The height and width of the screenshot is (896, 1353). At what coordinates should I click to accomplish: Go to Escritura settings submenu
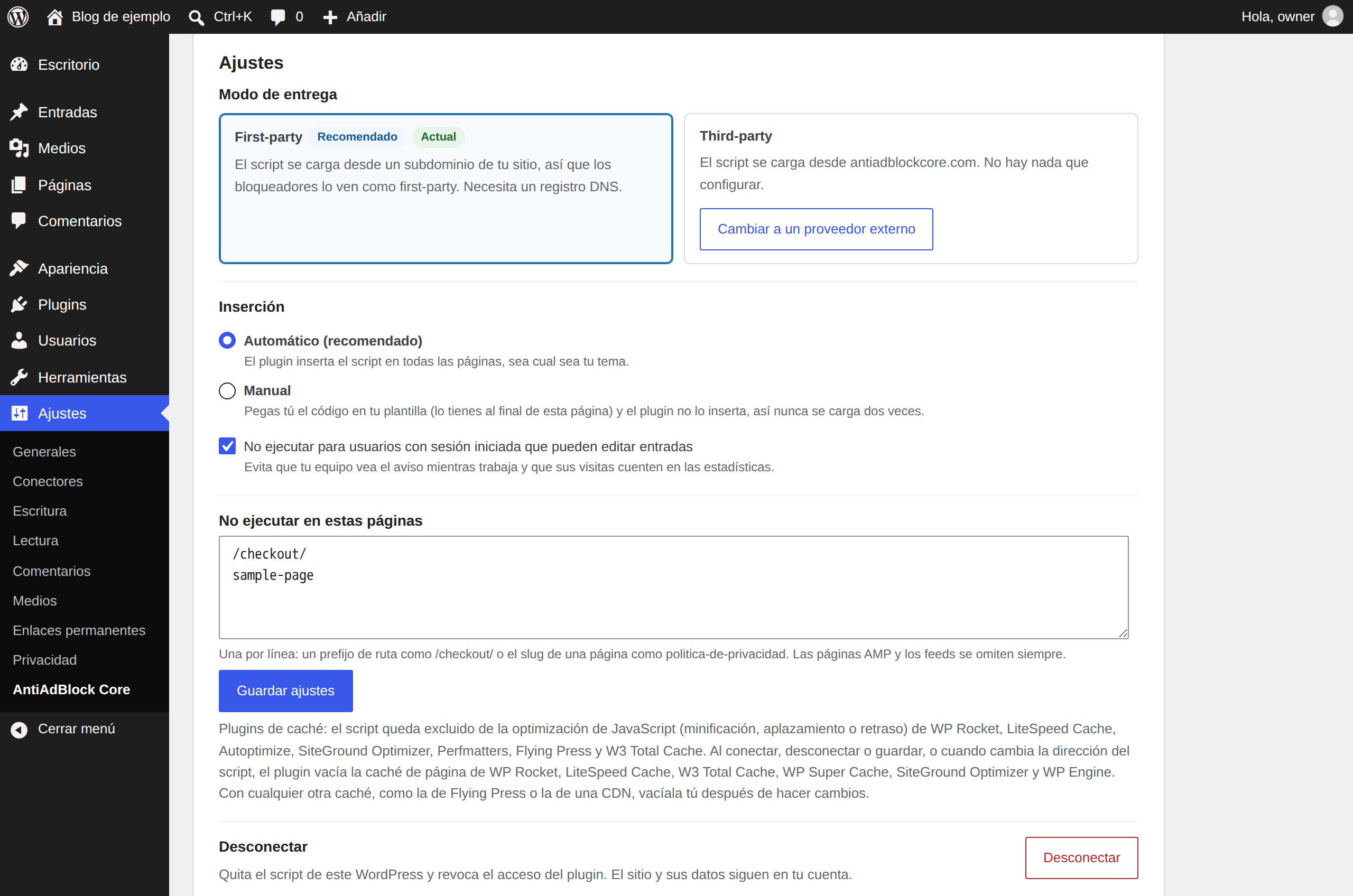40,511
